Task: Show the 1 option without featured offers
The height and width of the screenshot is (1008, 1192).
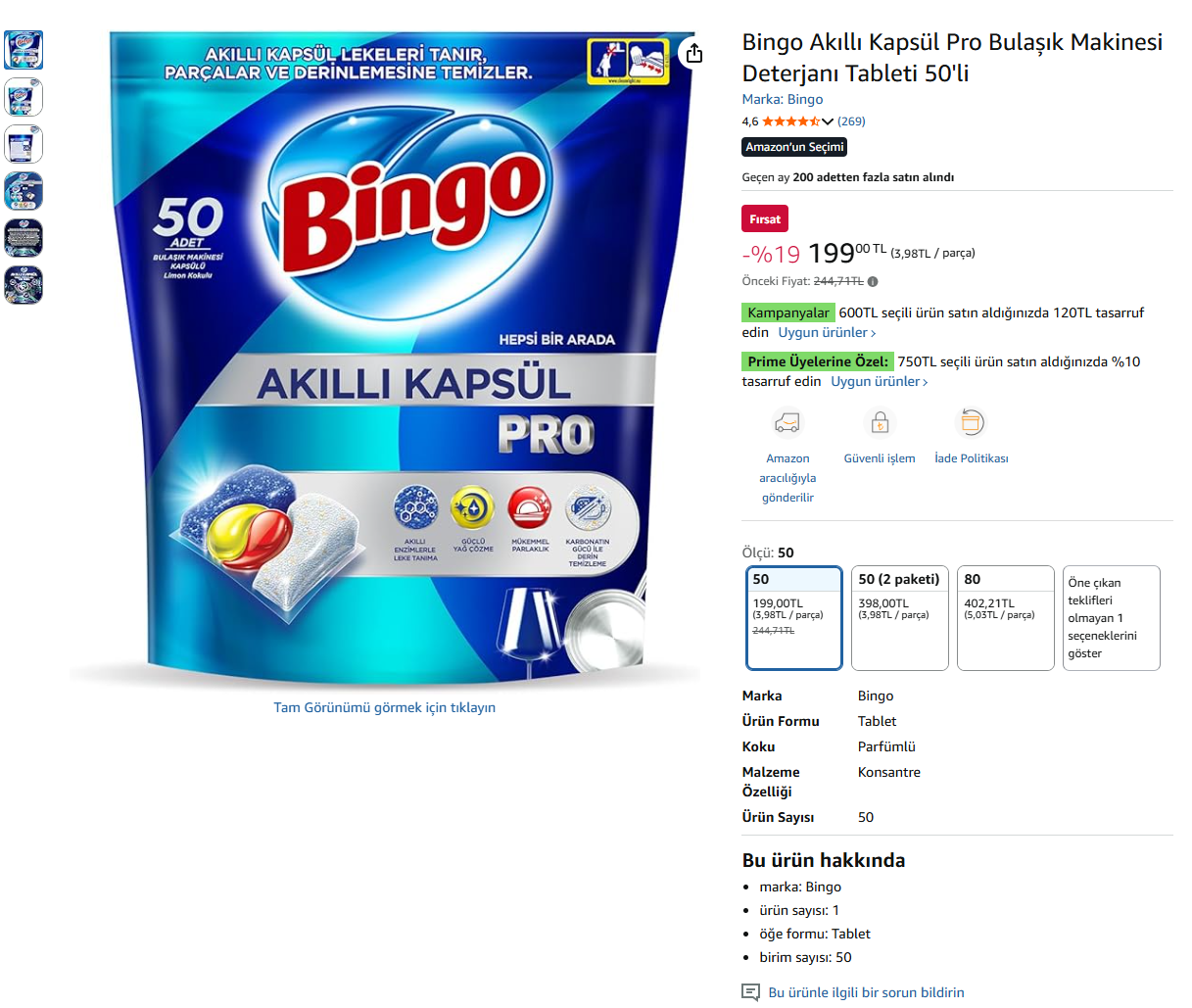Action: [x=1112, y=618]
